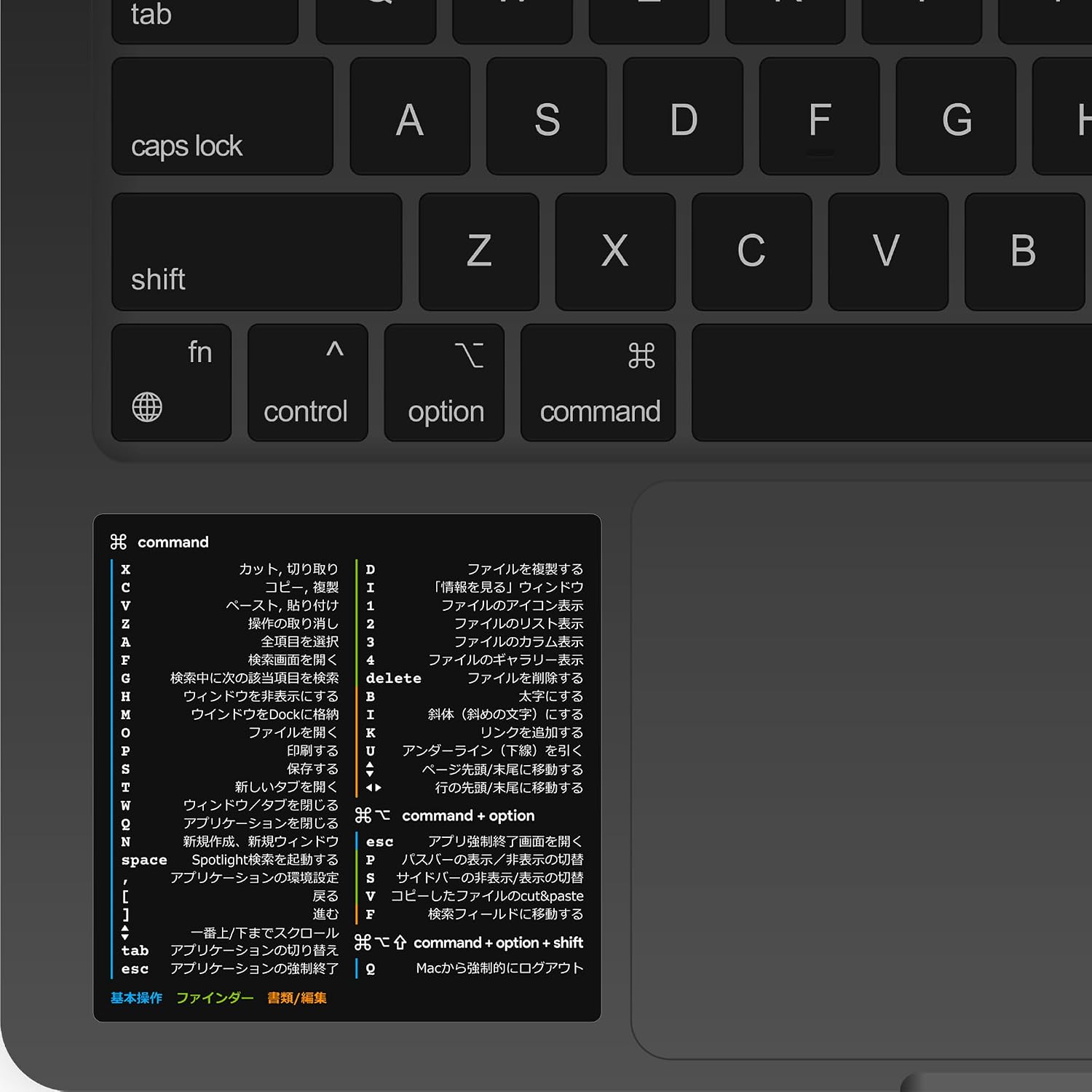Click the '検索画面を開く' row
This screenshot has height=1092, width=1092.
tap(229, 660)
